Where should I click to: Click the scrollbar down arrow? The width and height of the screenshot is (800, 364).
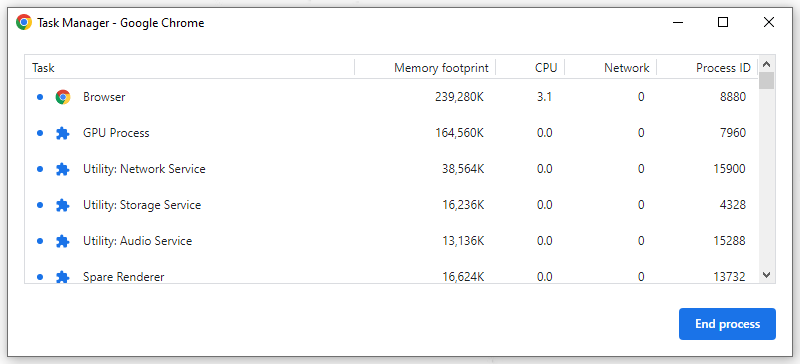766,275
